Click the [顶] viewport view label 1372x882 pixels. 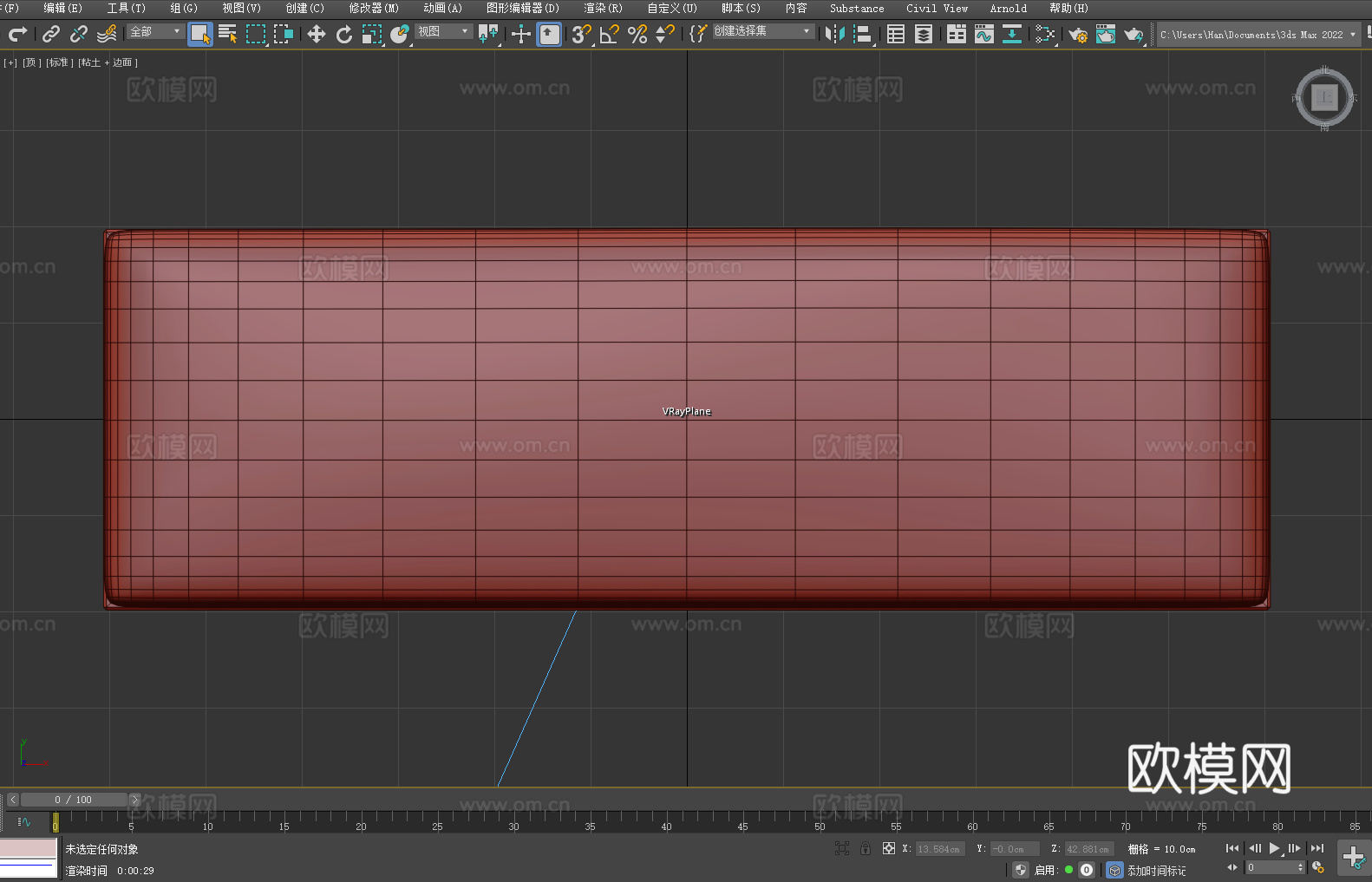[32, 62]
